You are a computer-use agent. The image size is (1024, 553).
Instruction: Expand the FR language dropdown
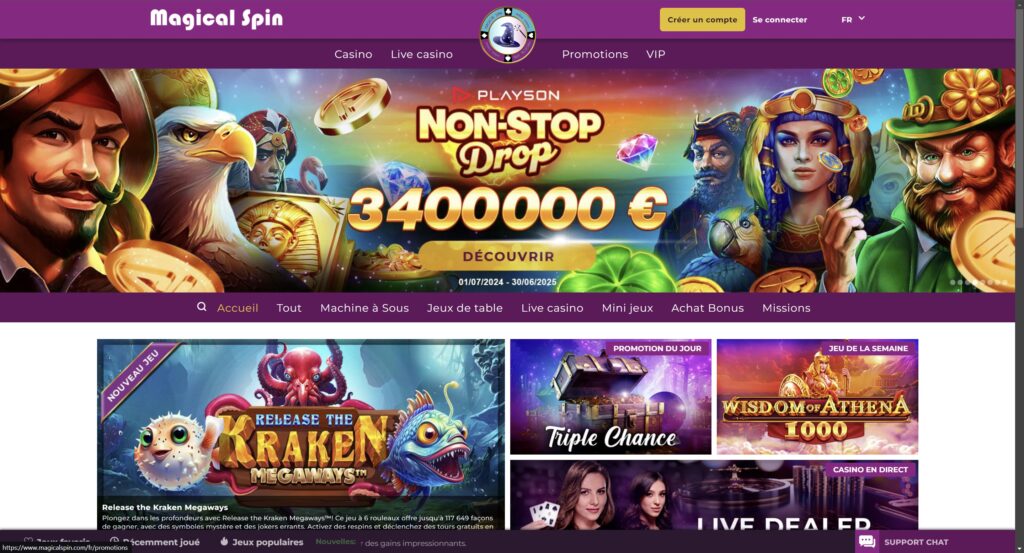853,20
